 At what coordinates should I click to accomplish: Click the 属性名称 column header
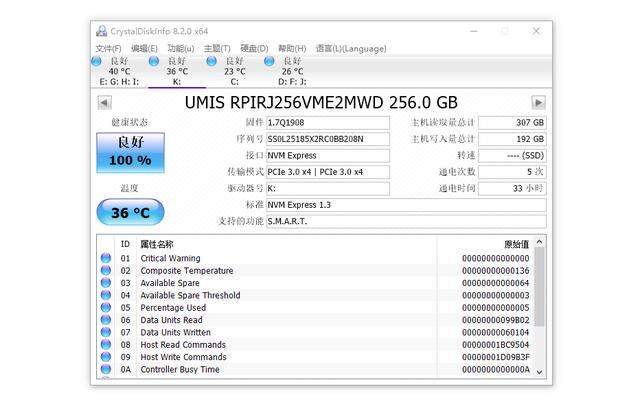(157, 244)
